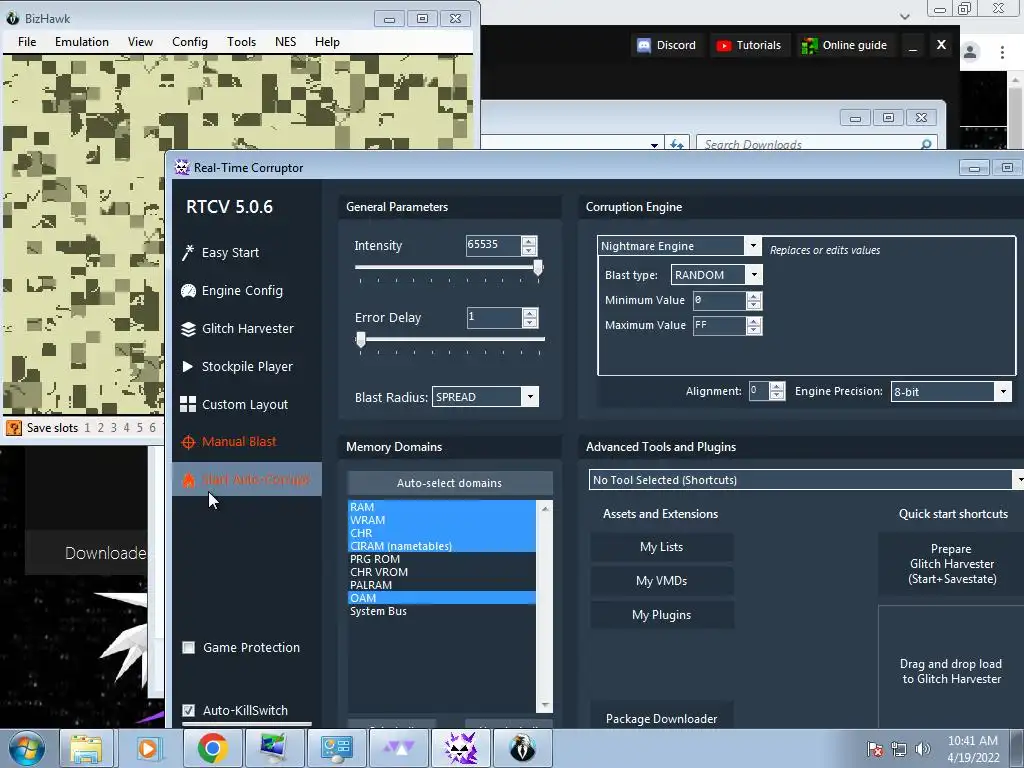Click the network tray icon
The height and width of the screenshot is (768, 1024).
click(x=899, y=749)
